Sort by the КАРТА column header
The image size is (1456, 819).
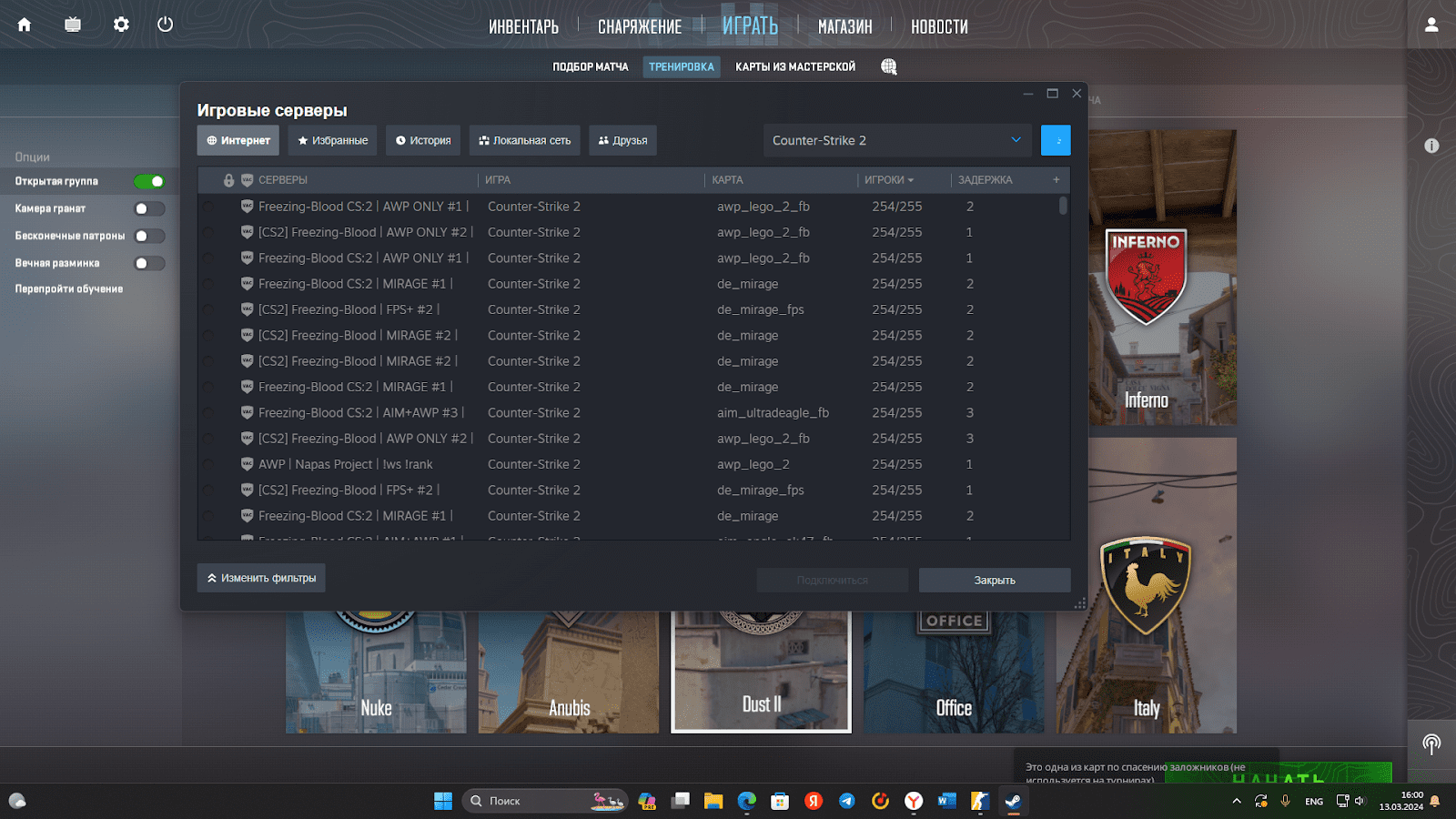pyautogui.click(x=727, y=180)
